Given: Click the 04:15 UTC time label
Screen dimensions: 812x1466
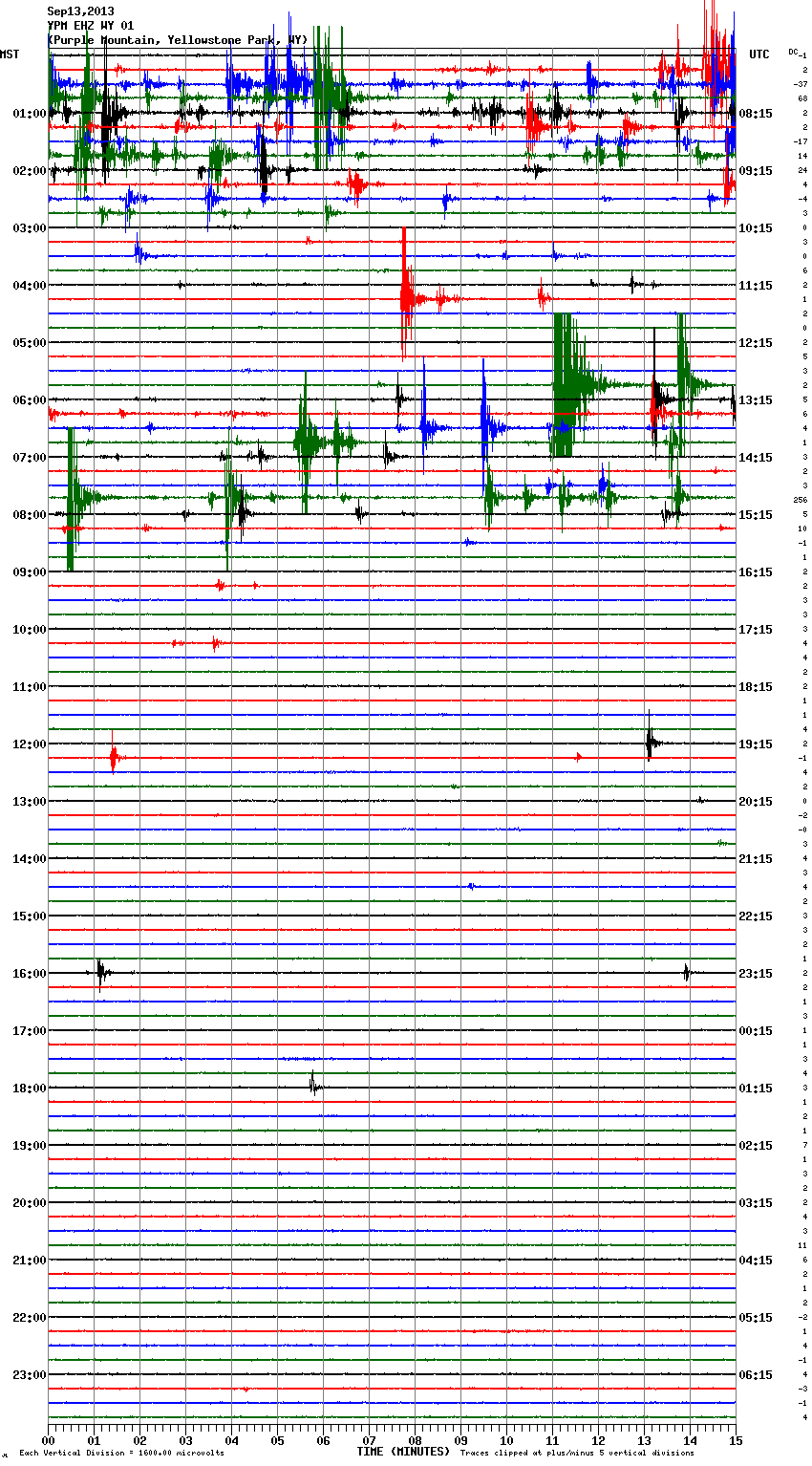Looking at the screenshot, I should (756, 1261).
